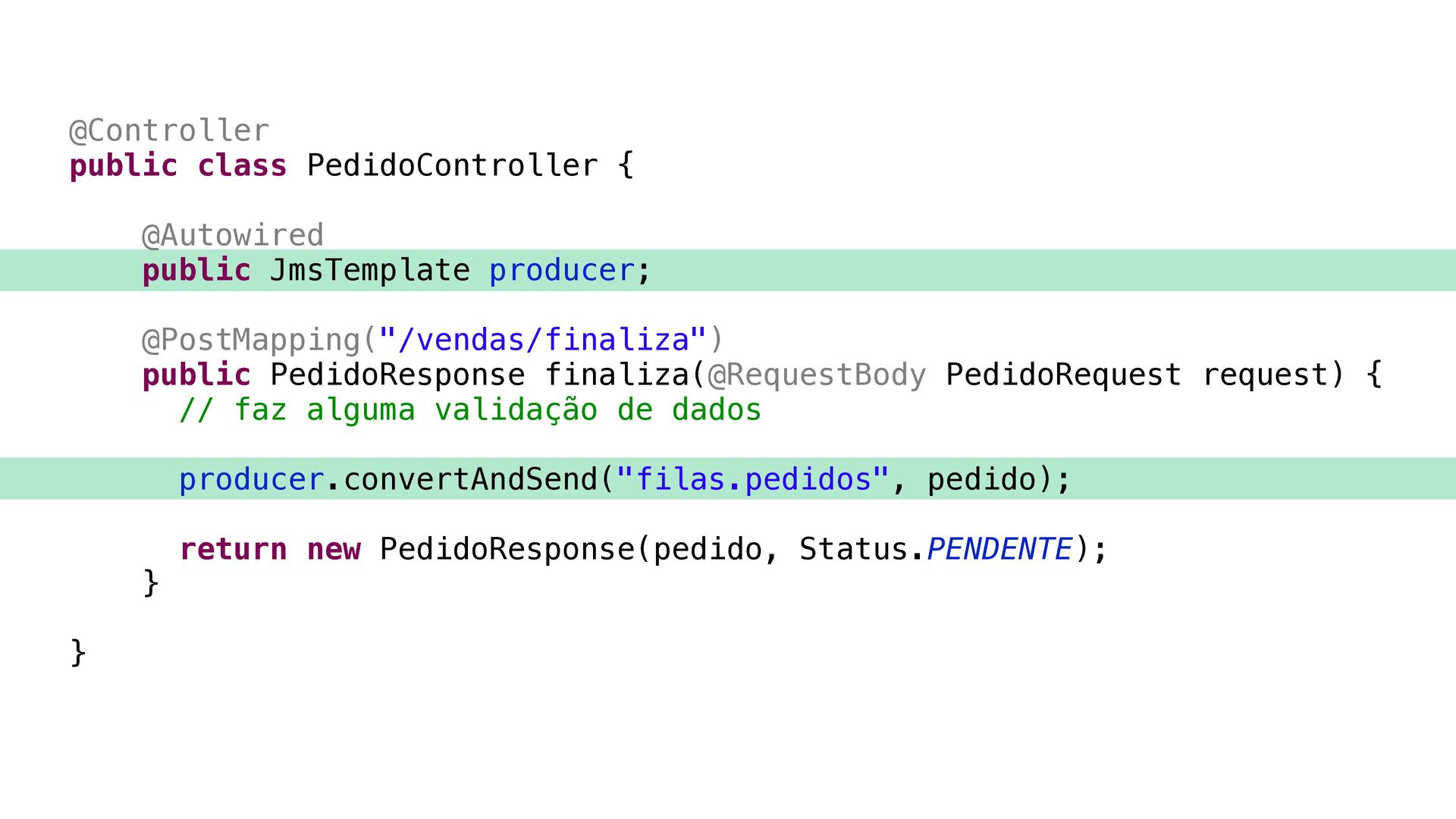Click the new keyword before PedidoResponse
The height and width of the screenshot is (819, 1456).
click(x=334, y=550)
